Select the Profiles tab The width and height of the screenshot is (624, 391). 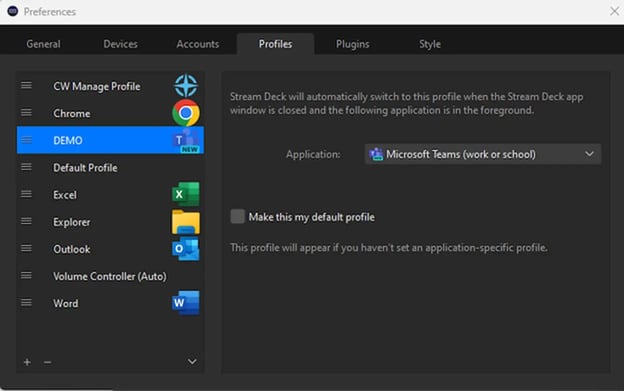[x=275, y=44]
